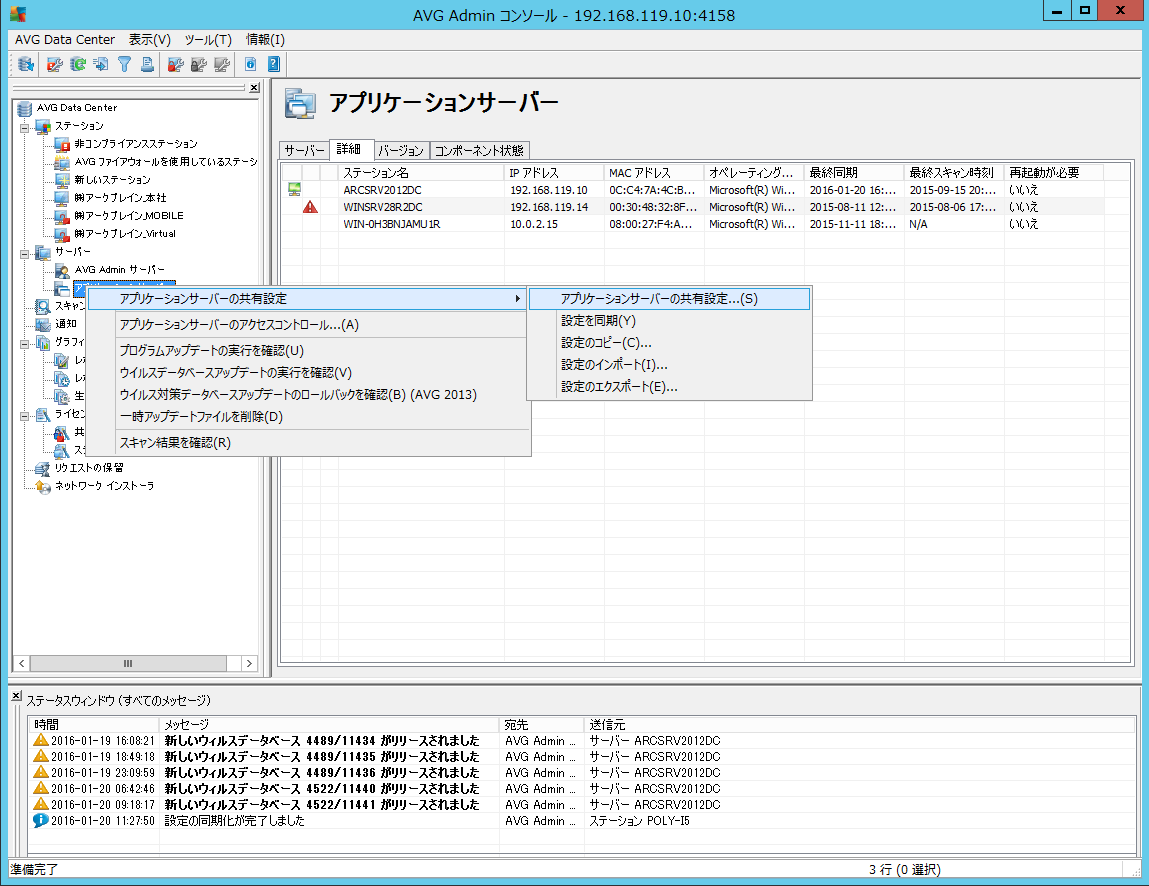
Task: Collapse the サーバー tree node
Action: pos(24,254)
